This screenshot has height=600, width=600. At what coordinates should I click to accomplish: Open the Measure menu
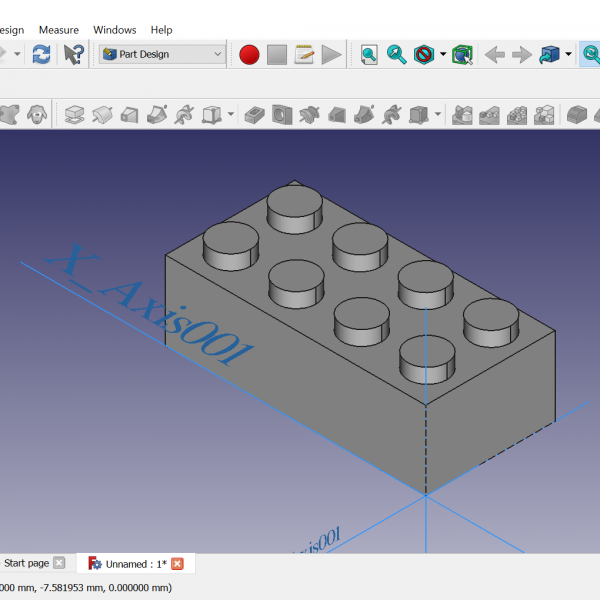59,30
